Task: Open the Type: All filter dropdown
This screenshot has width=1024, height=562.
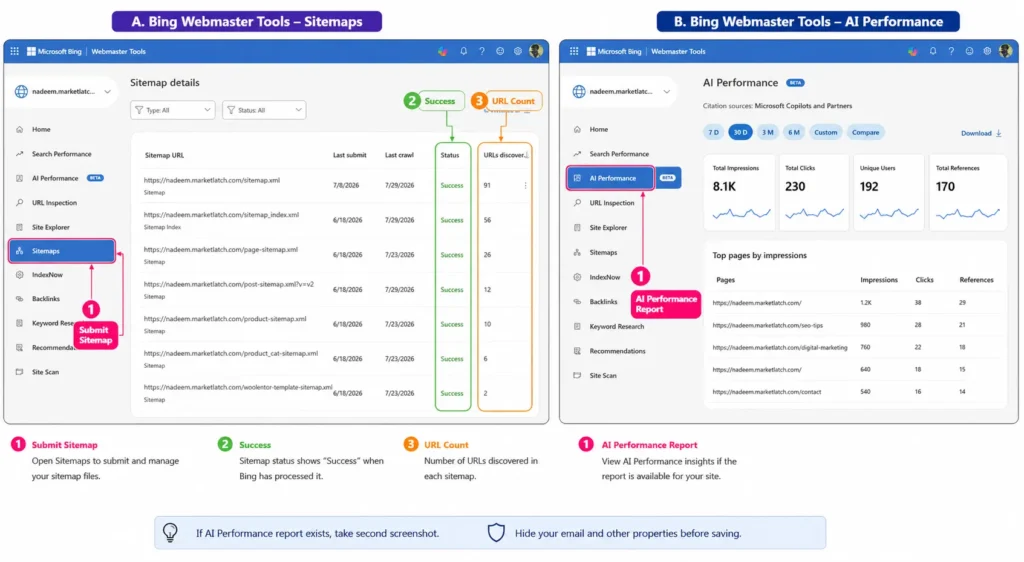Action: 172,110
